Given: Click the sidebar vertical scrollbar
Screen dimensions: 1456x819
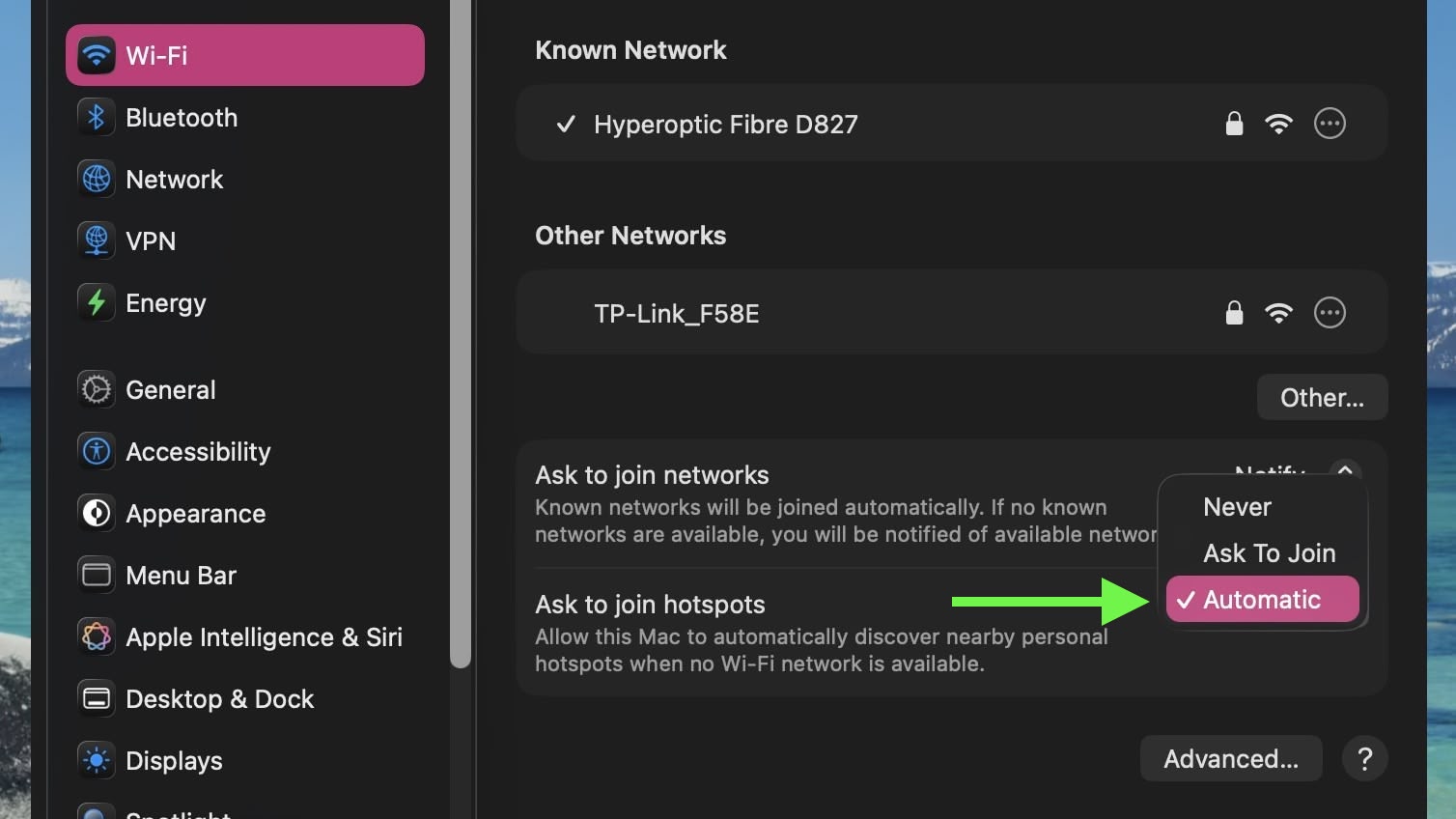Looking at the screenshot, I should (461, 338).
